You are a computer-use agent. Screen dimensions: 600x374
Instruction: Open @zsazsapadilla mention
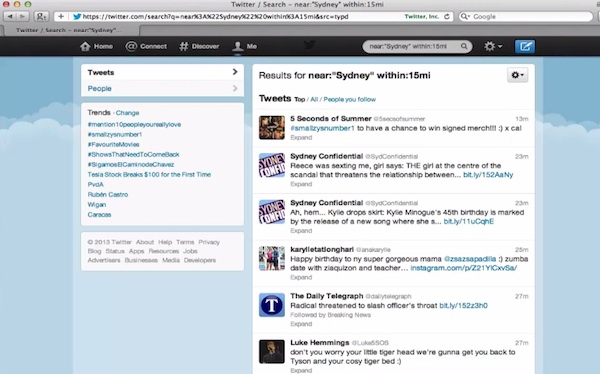(x=470, y=259)
